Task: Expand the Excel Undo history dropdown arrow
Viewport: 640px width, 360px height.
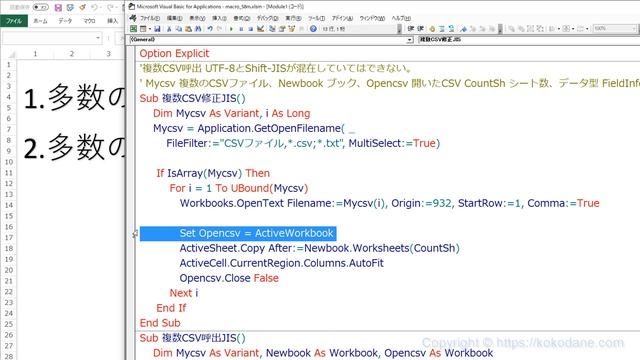Action: [101, 7]
